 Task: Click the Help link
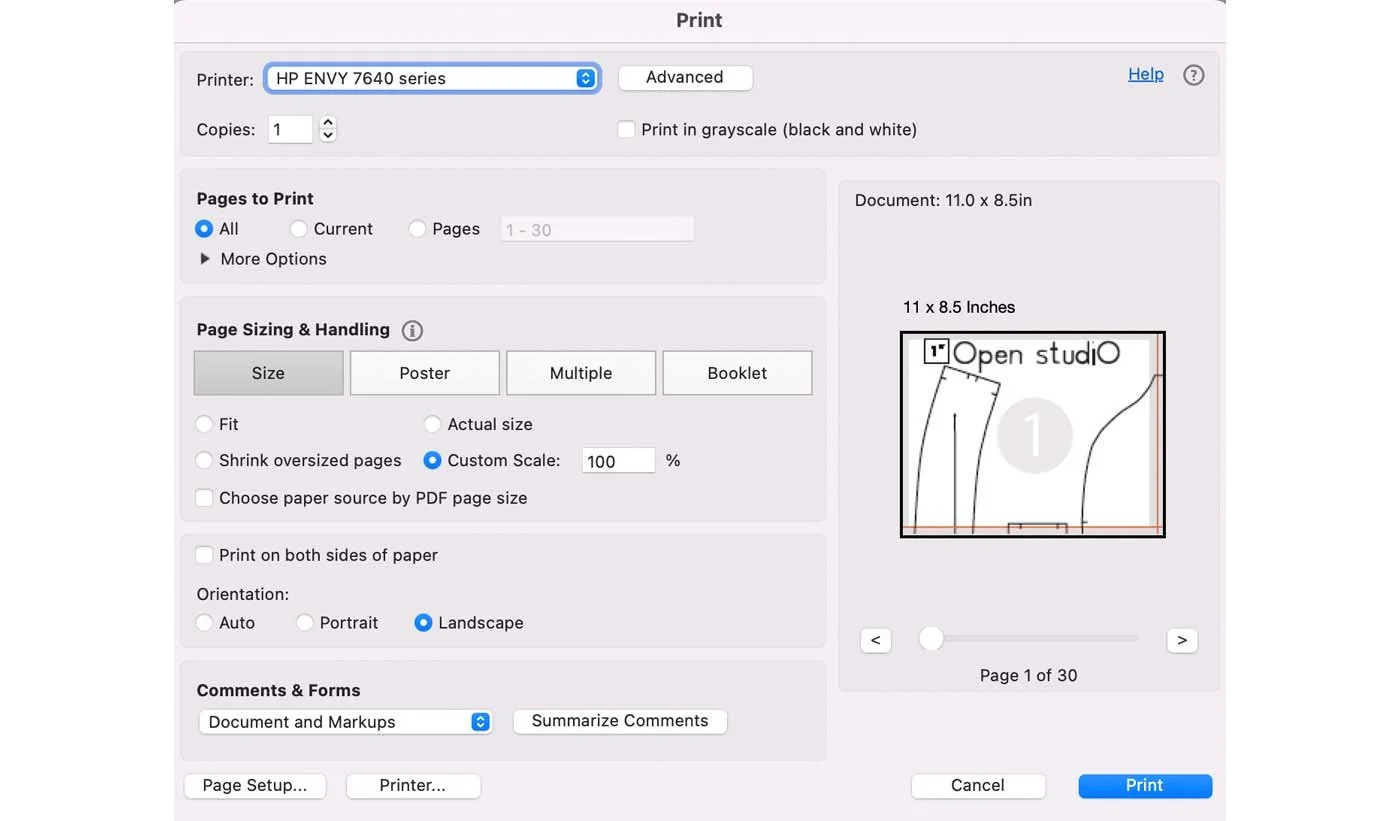tap(1145, 74)
